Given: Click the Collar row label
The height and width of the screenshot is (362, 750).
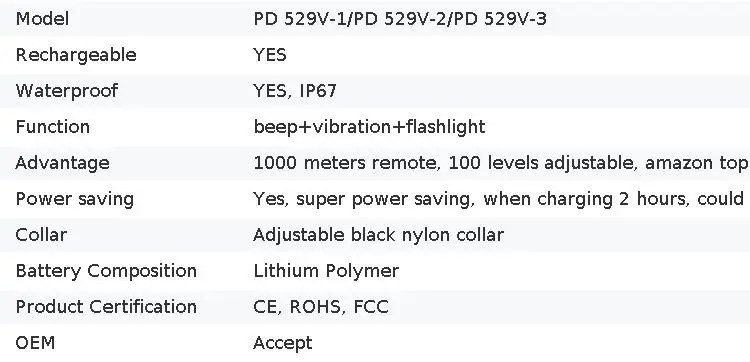Looking at the screenshot, I should tap(41, 235).
